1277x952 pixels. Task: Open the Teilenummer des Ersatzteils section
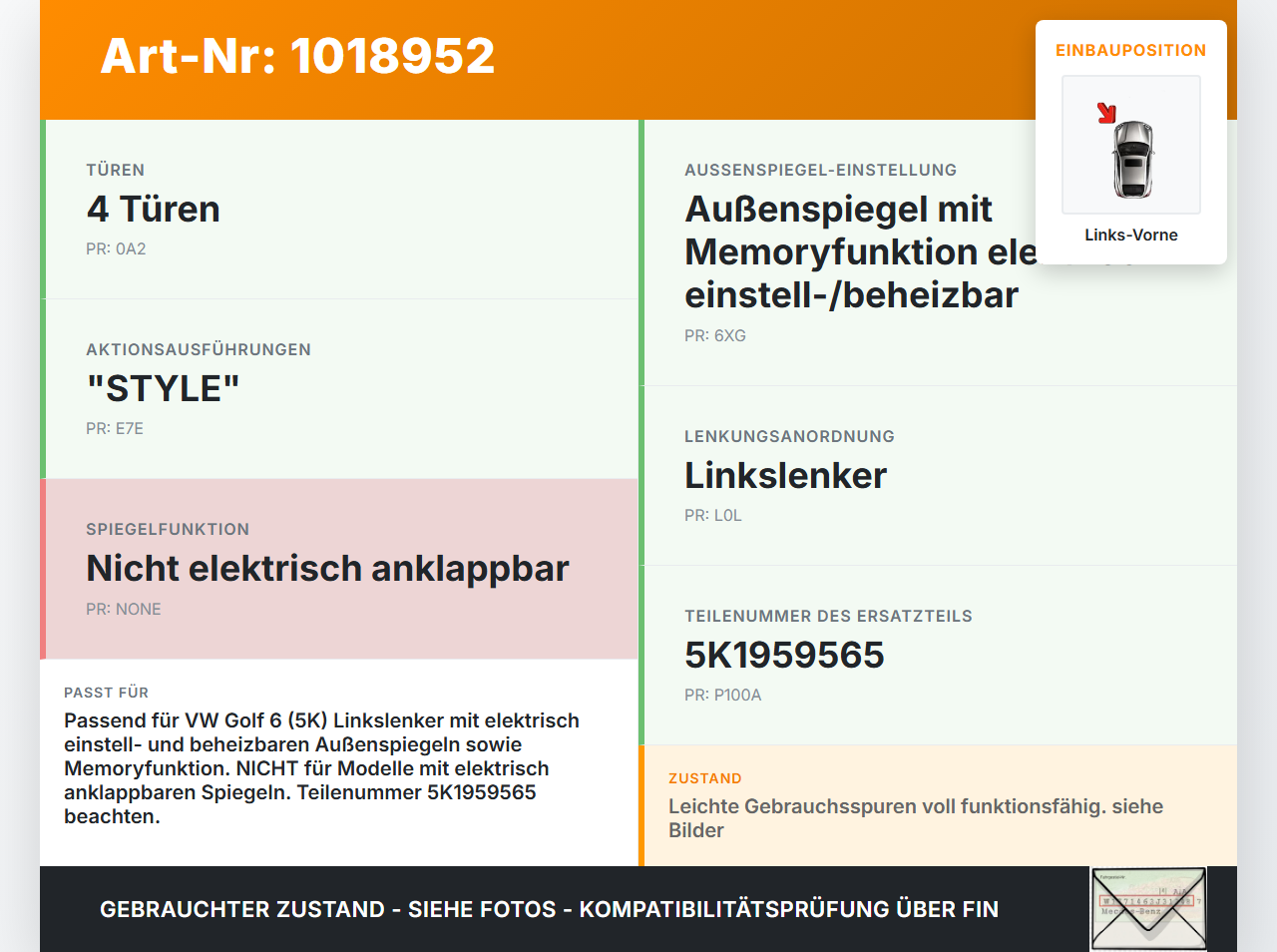tap(938, 654)
